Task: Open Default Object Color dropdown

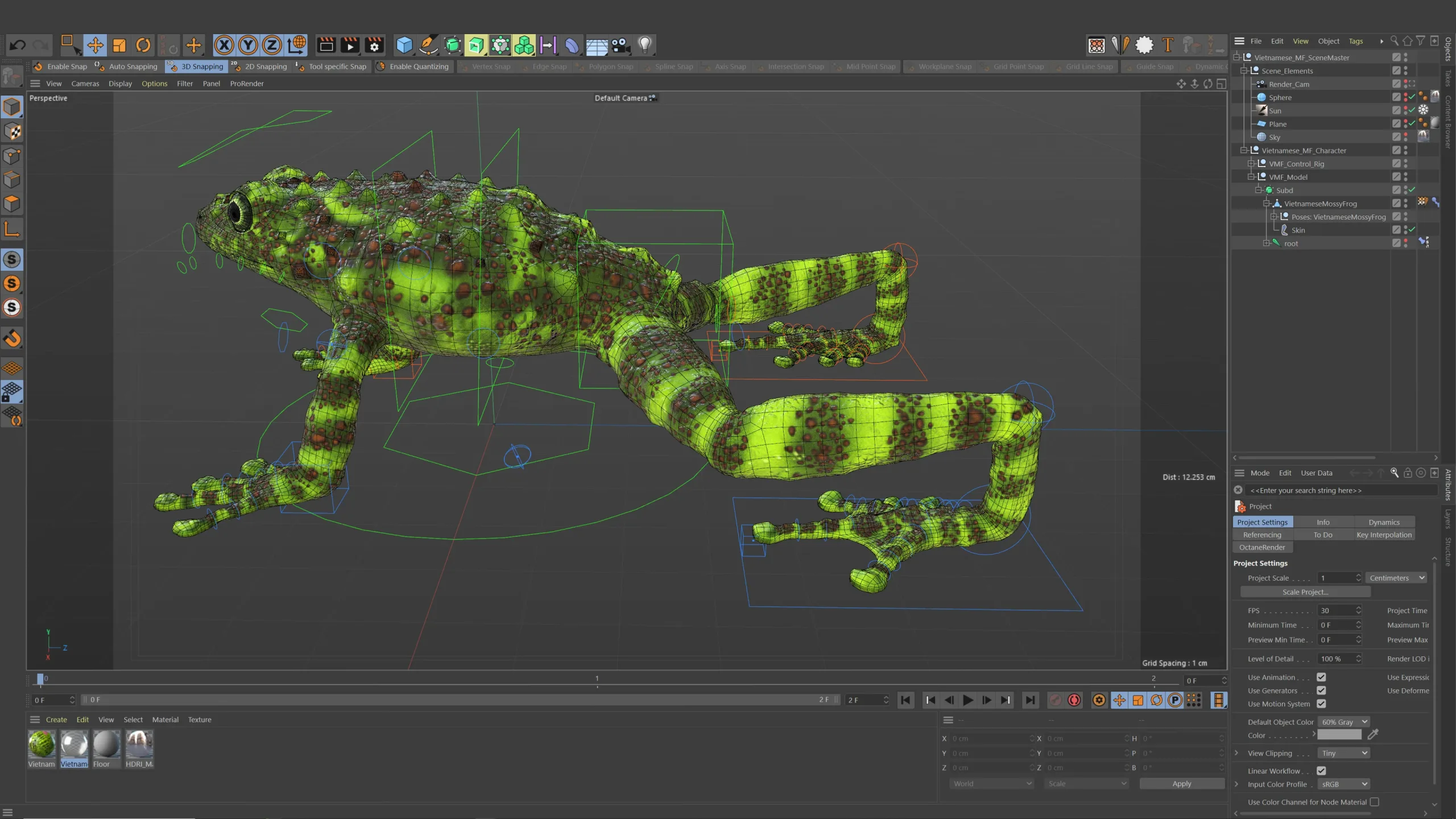Action: [1343, 722]
